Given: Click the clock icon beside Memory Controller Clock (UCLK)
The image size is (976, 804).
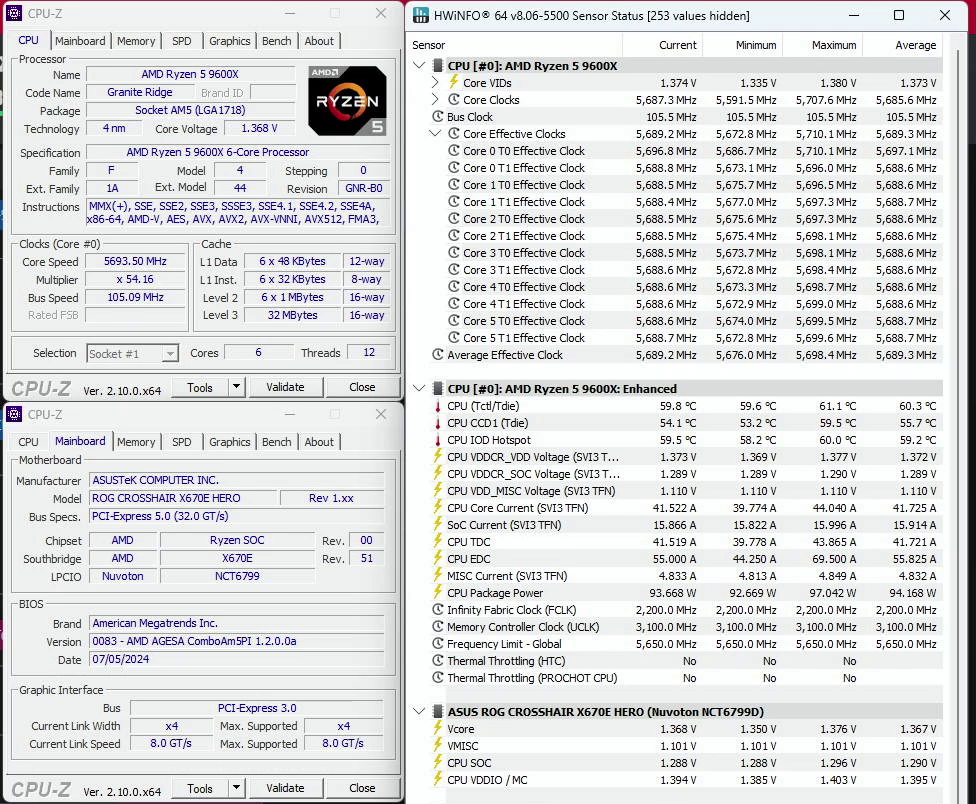Looking at the screenshot, I should 438,627.
